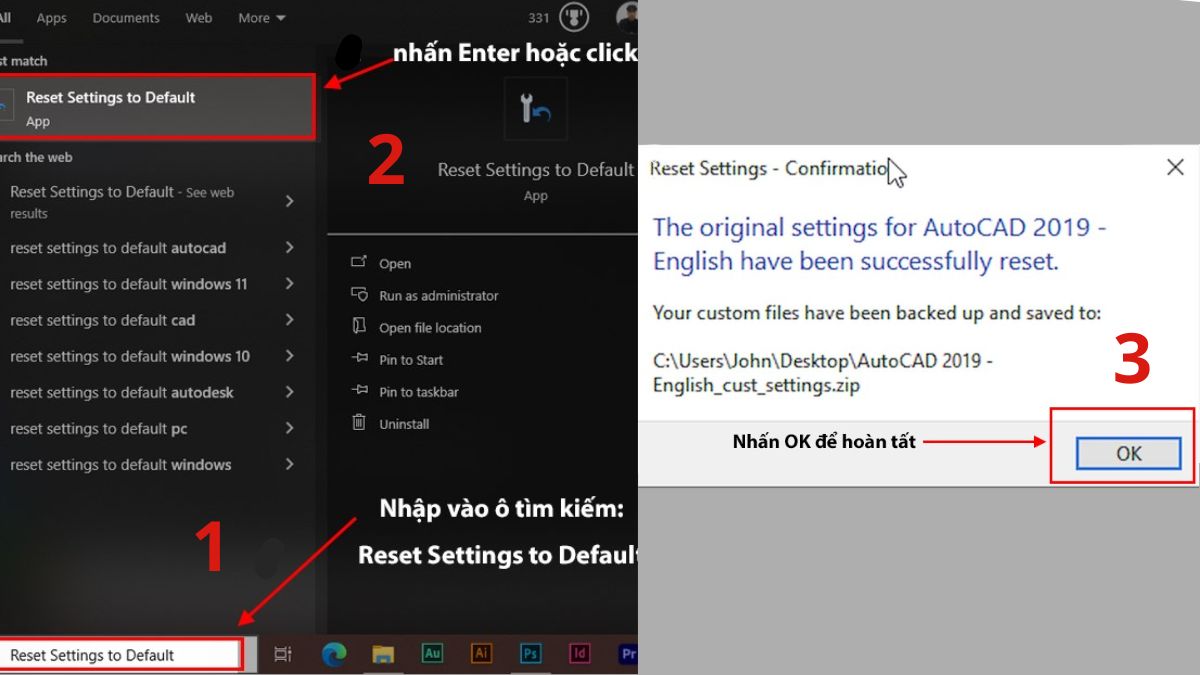Image resolution: width=1200 pixels, height=675 pixels.
Task: Select suggestion 'reset settings to default autodesk'
Action: (x=121, y=392)
